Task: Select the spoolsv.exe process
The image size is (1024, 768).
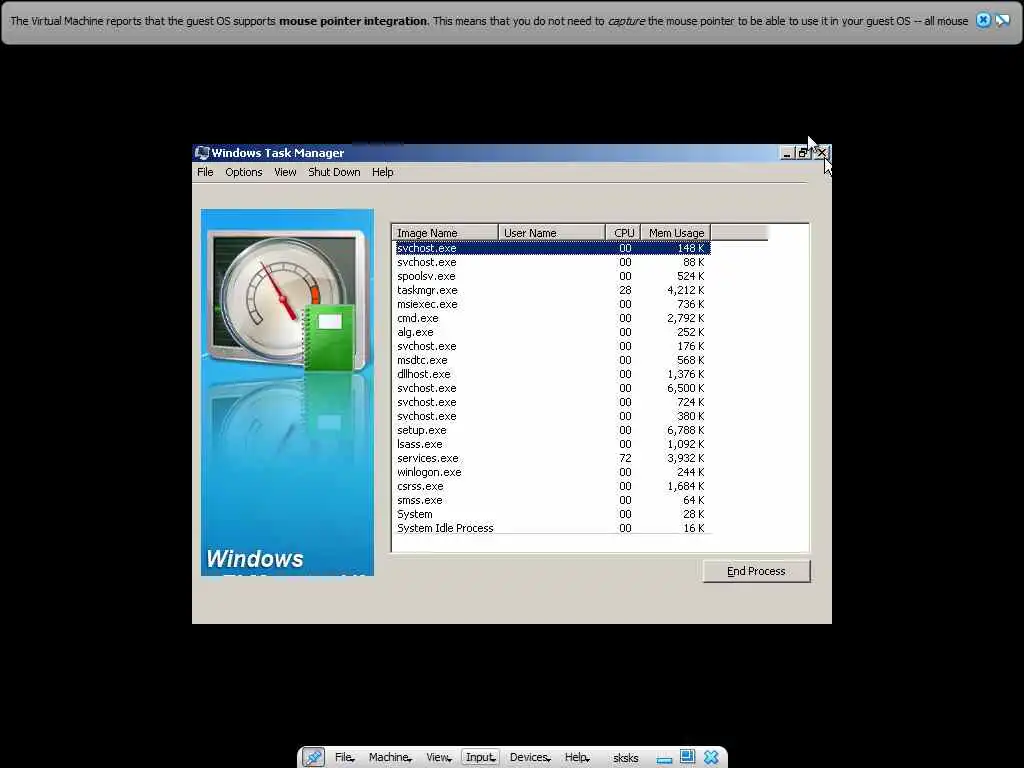Action: click(x=552, y=276)
